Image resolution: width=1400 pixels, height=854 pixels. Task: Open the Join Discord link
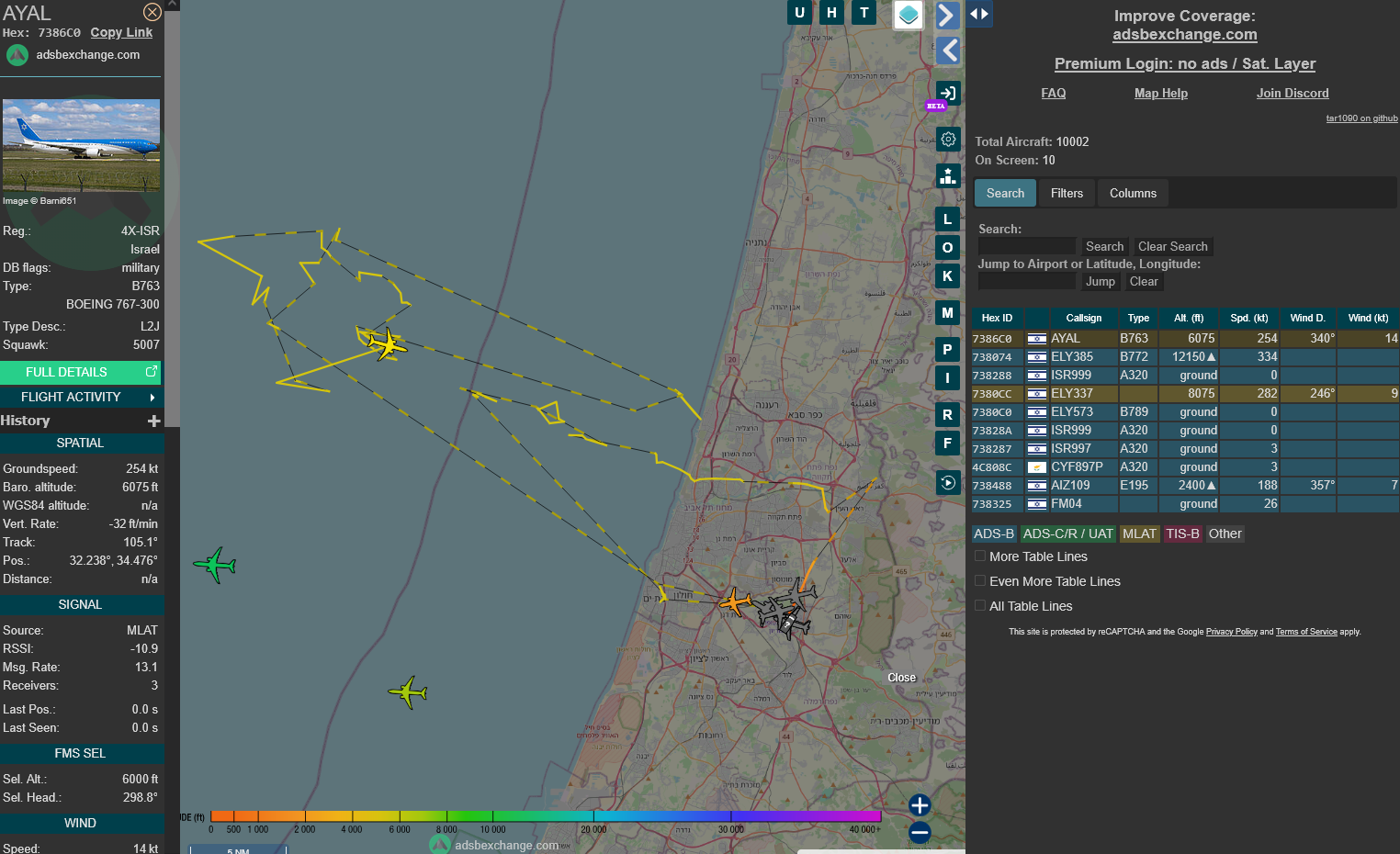pos(1293,93)
